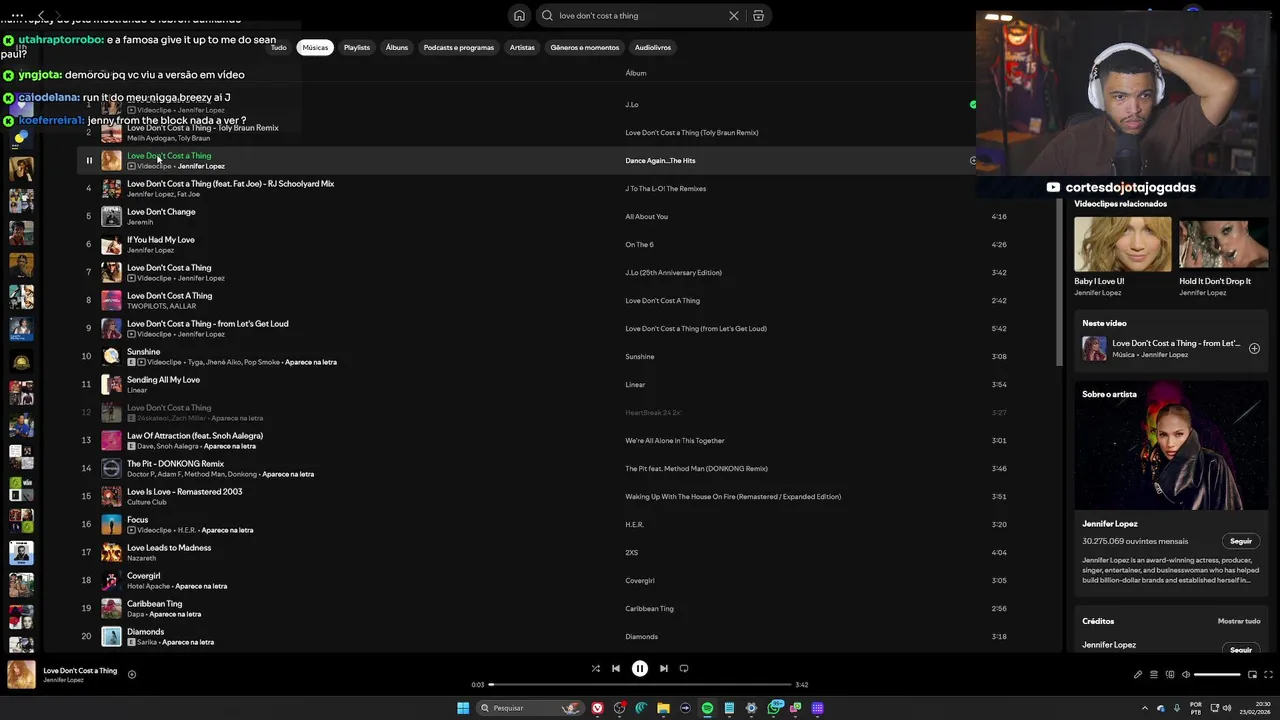The width and height of the screenshot is (1280, 720).
Task: Open Gêneros e momentos filter
Action: [x=585, y=47]
